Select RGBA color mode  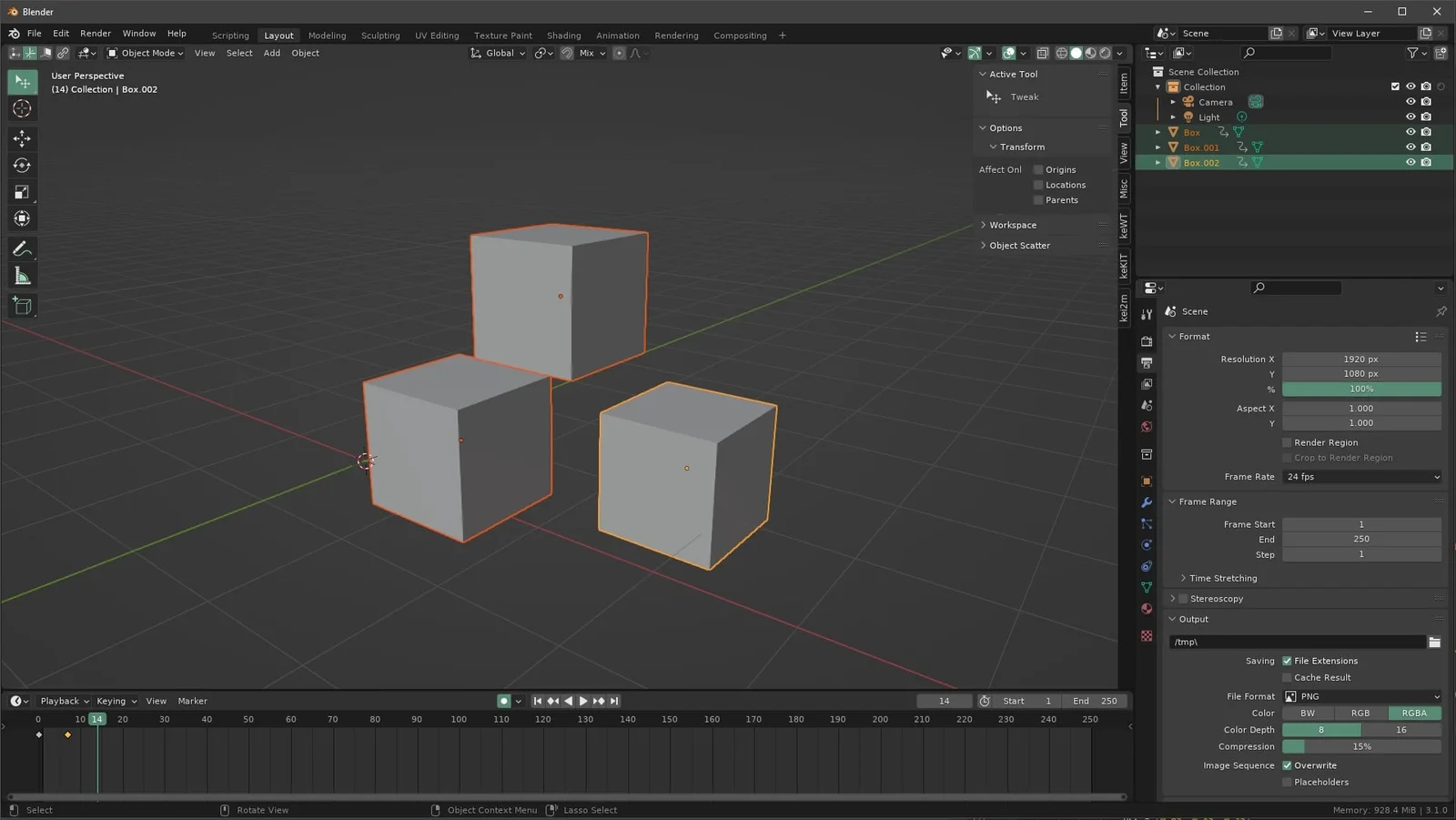point(1414,713)
